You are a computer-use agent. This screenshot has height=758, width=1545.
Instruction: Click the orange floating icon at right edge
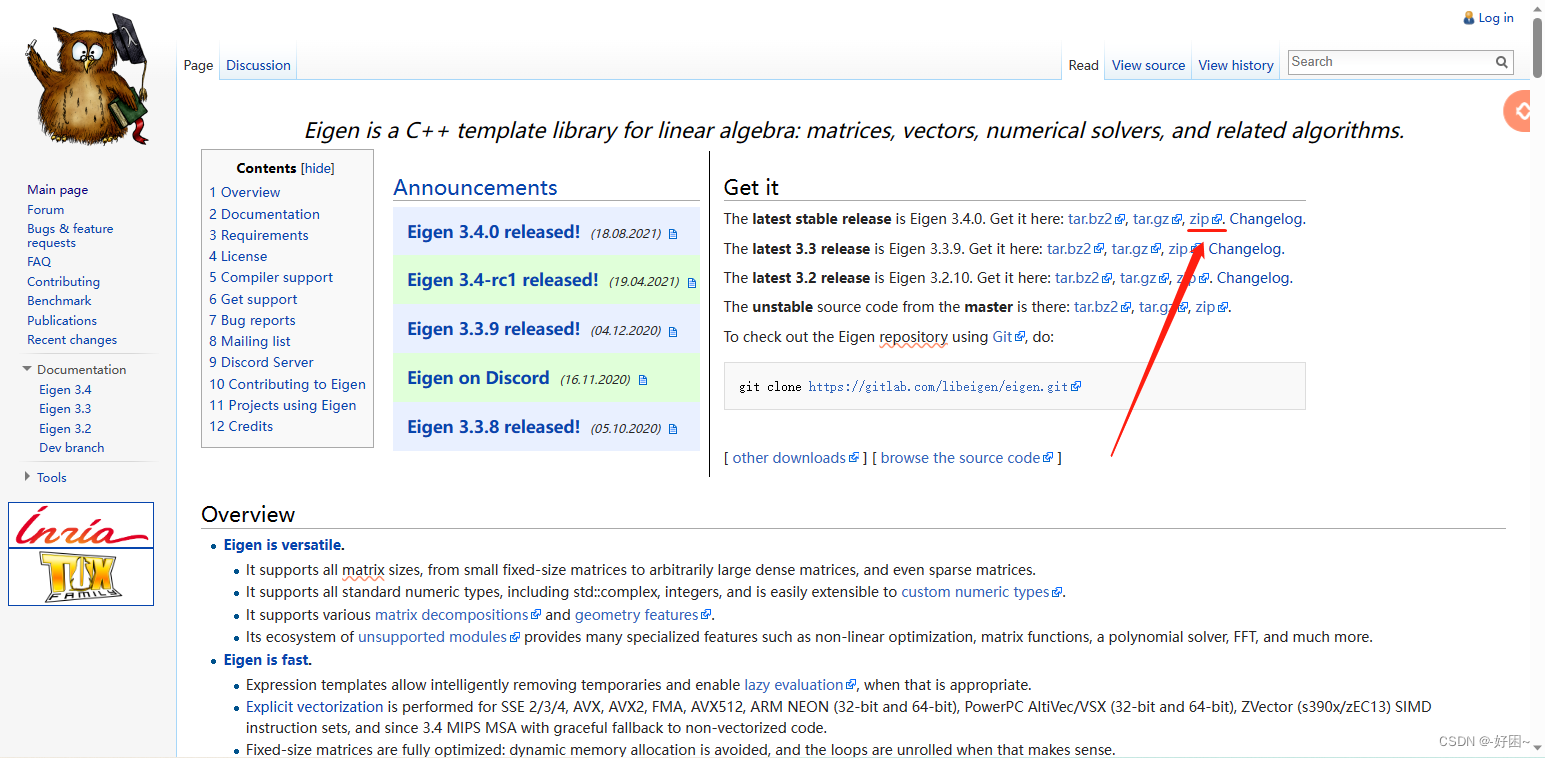point(1518,111)
